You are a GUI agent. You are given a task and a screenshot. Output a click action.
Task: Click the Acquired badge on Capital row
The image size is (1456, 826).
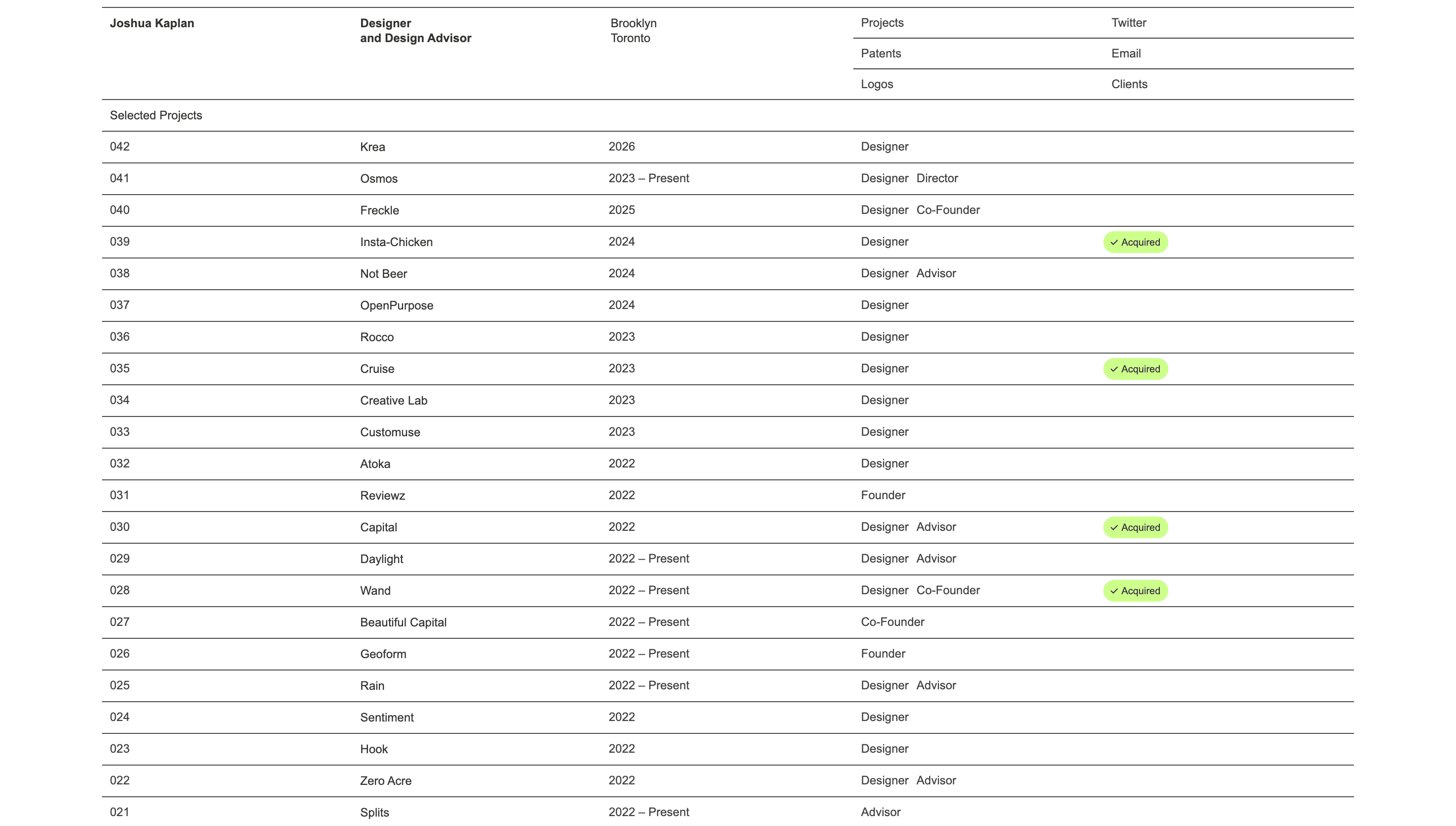click(1135, 527)
